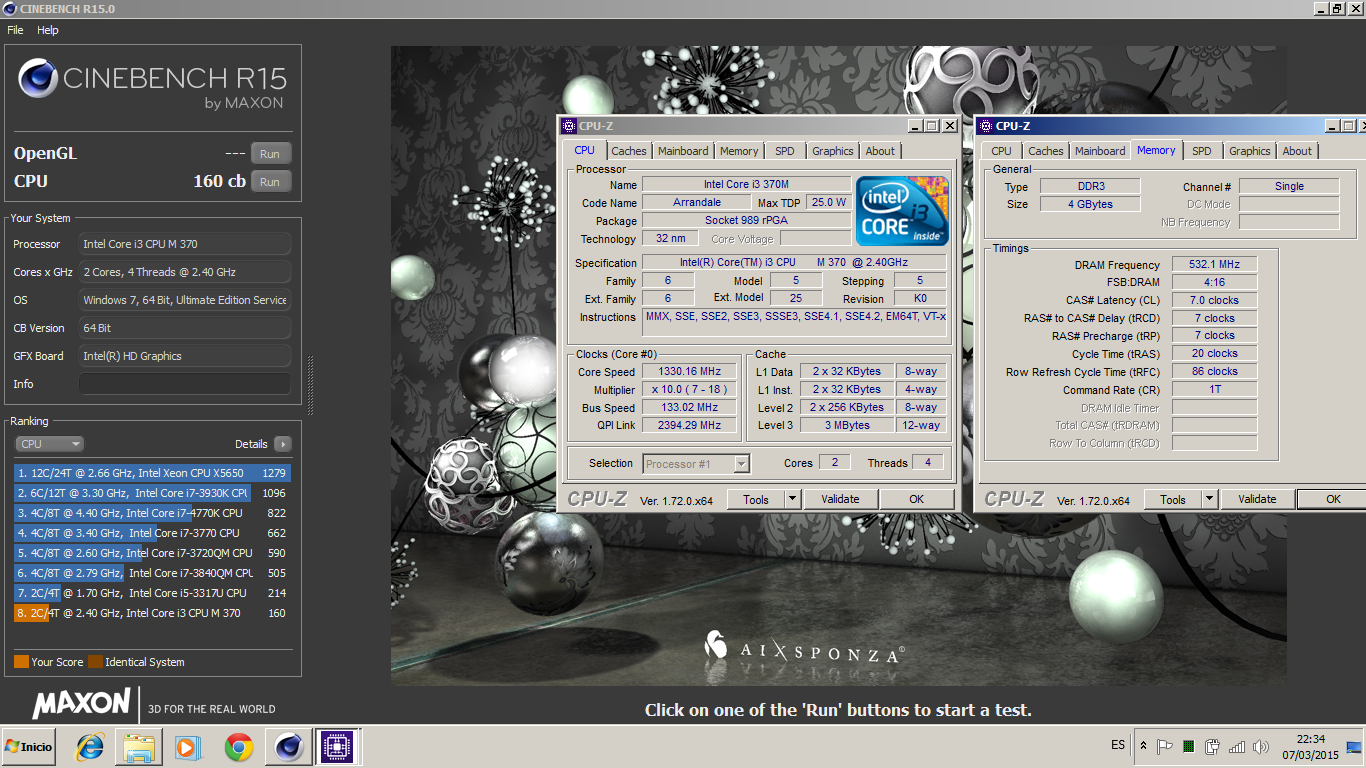Open the Help menu in Cinebench

(x=48, y=30)
